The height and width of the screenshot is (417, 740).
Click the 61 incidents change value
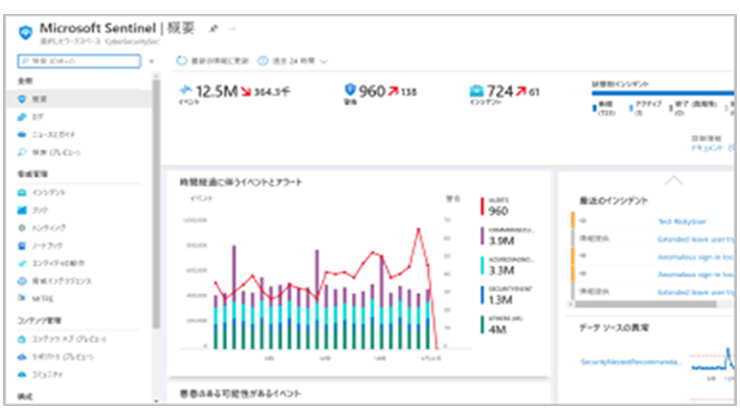(x=534, y=92)
